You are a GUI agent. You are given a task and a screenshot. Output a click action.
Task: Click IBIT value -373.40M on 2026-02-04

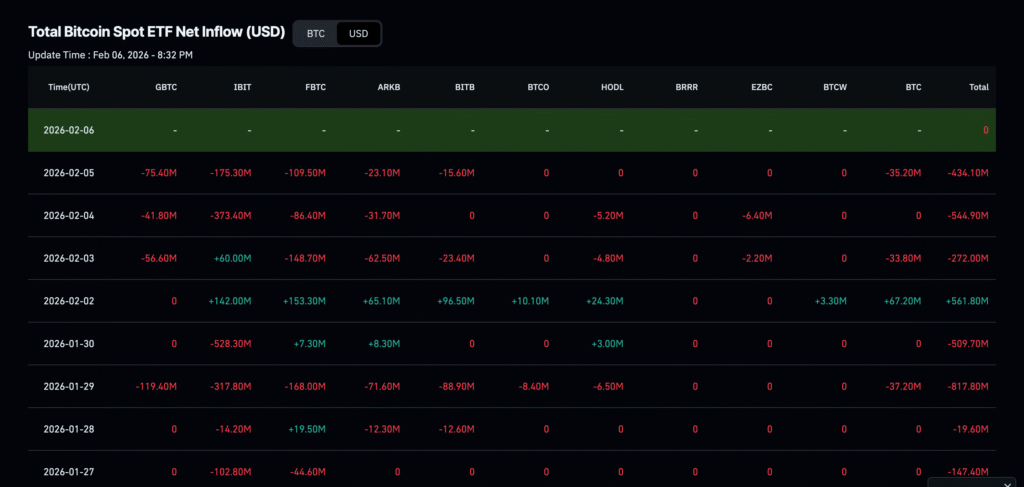[x=230, y=216]
